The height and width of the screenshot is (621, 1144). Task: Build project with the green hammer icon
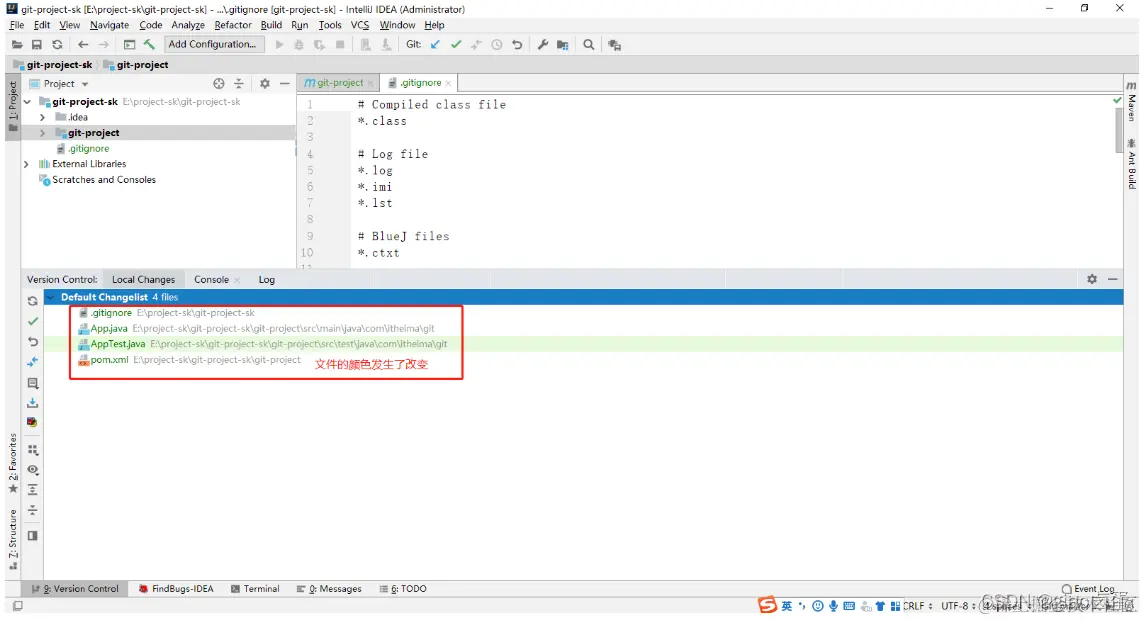pyautogui.click(x=149, y=45)
